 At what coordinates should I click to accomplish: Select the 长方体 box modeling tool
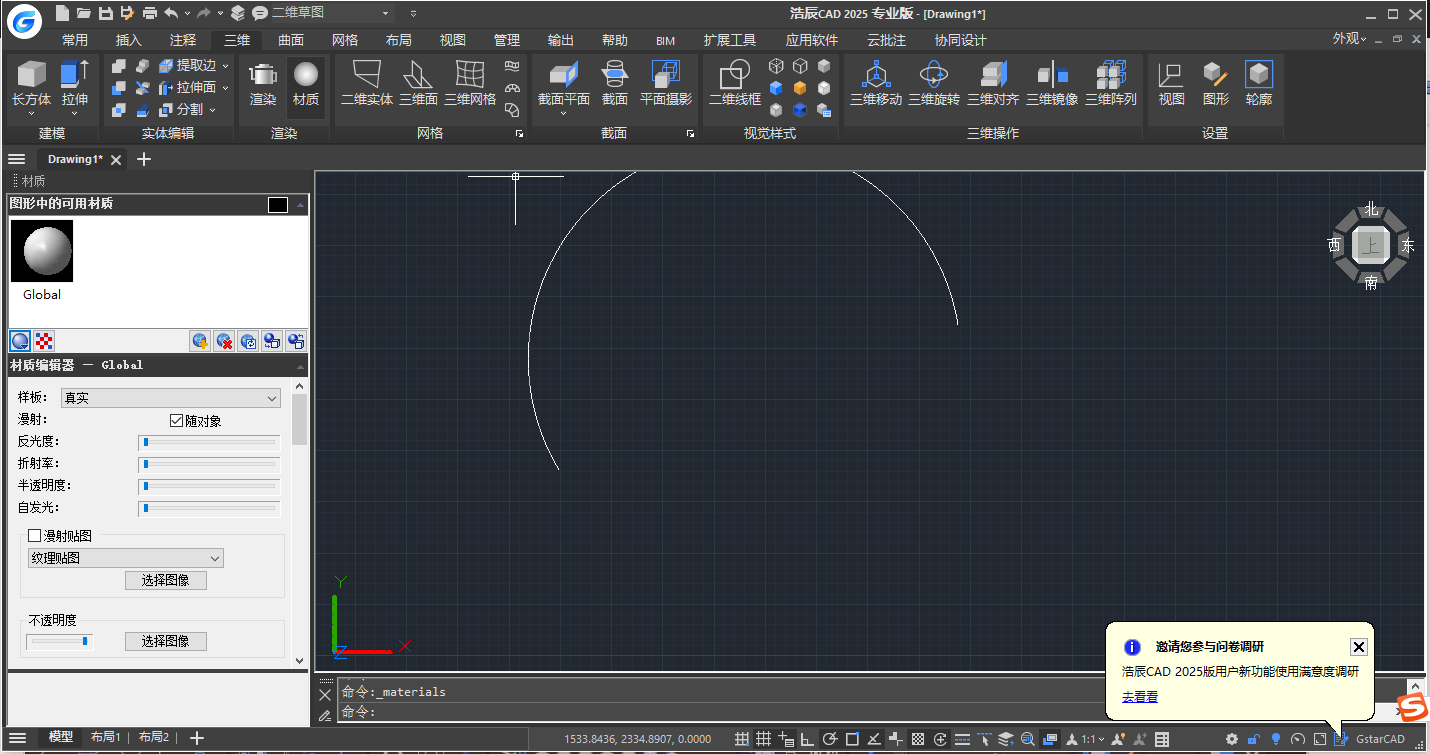pos(31,76)
